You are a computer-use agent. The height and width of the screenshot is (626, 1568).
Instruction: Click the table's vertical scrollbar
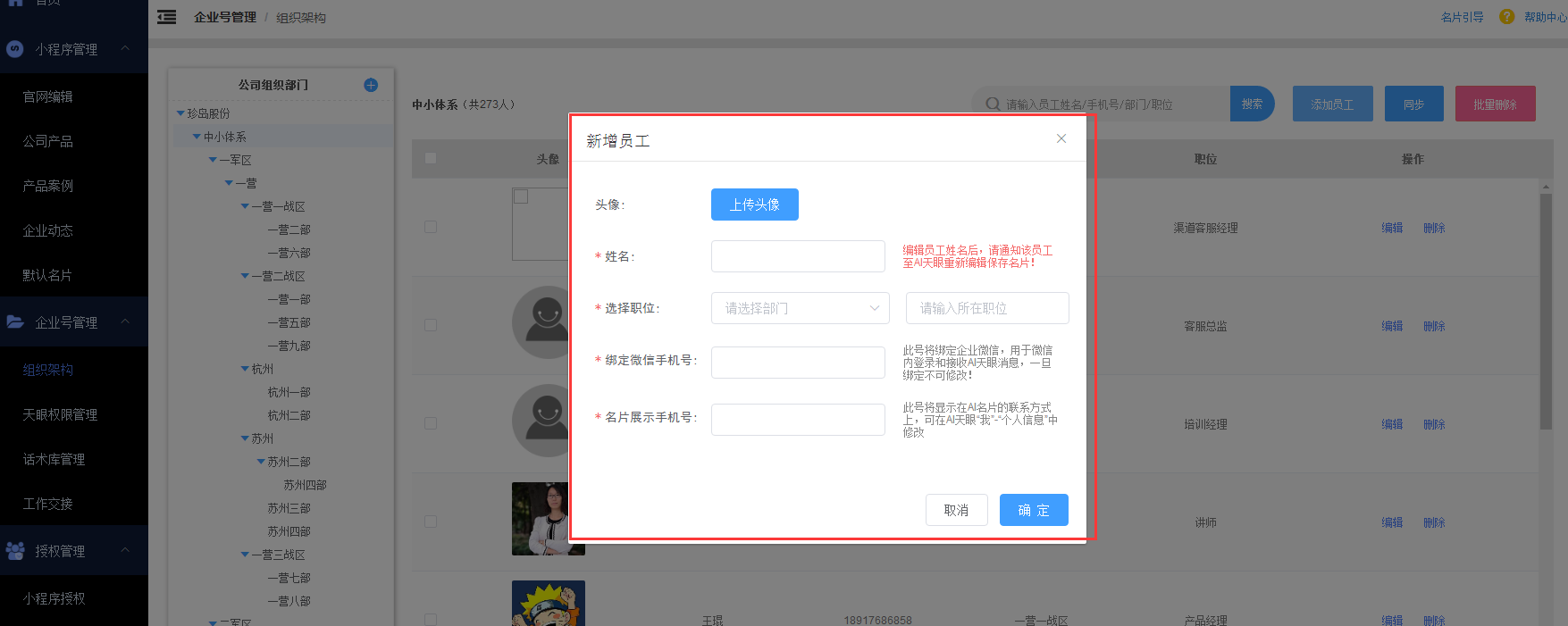1546,311
